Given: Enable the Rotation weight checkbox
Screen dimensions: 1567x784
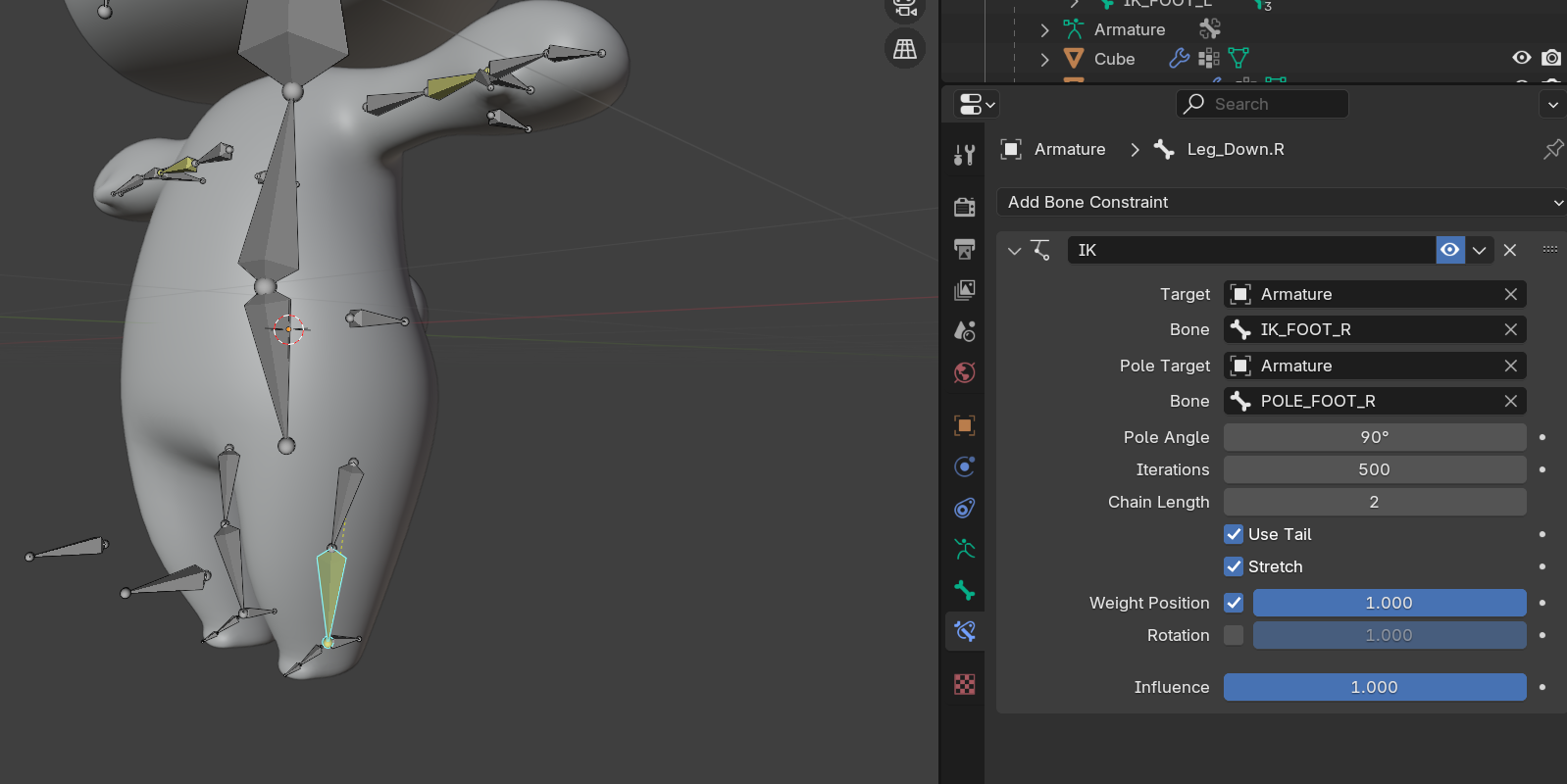Looking at the screenshot, I should (x=1234, y=635).
